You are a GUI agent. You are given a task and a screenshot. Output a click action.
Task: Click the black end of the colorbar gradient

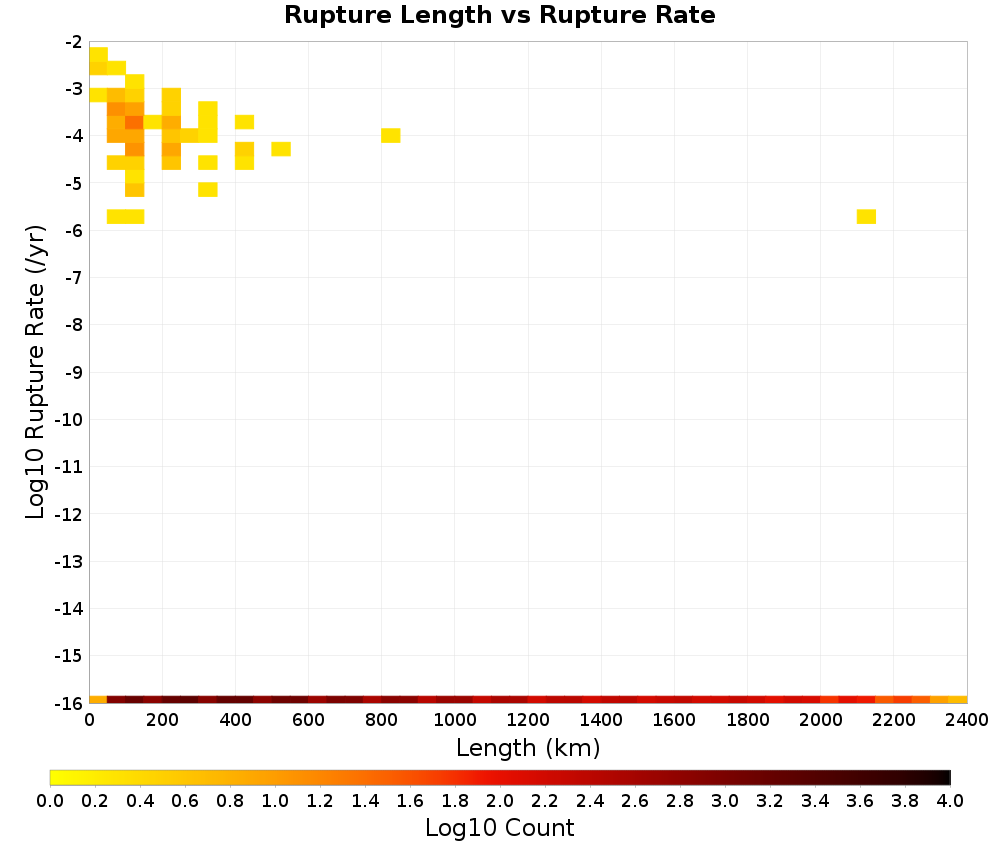pos(946,777)
